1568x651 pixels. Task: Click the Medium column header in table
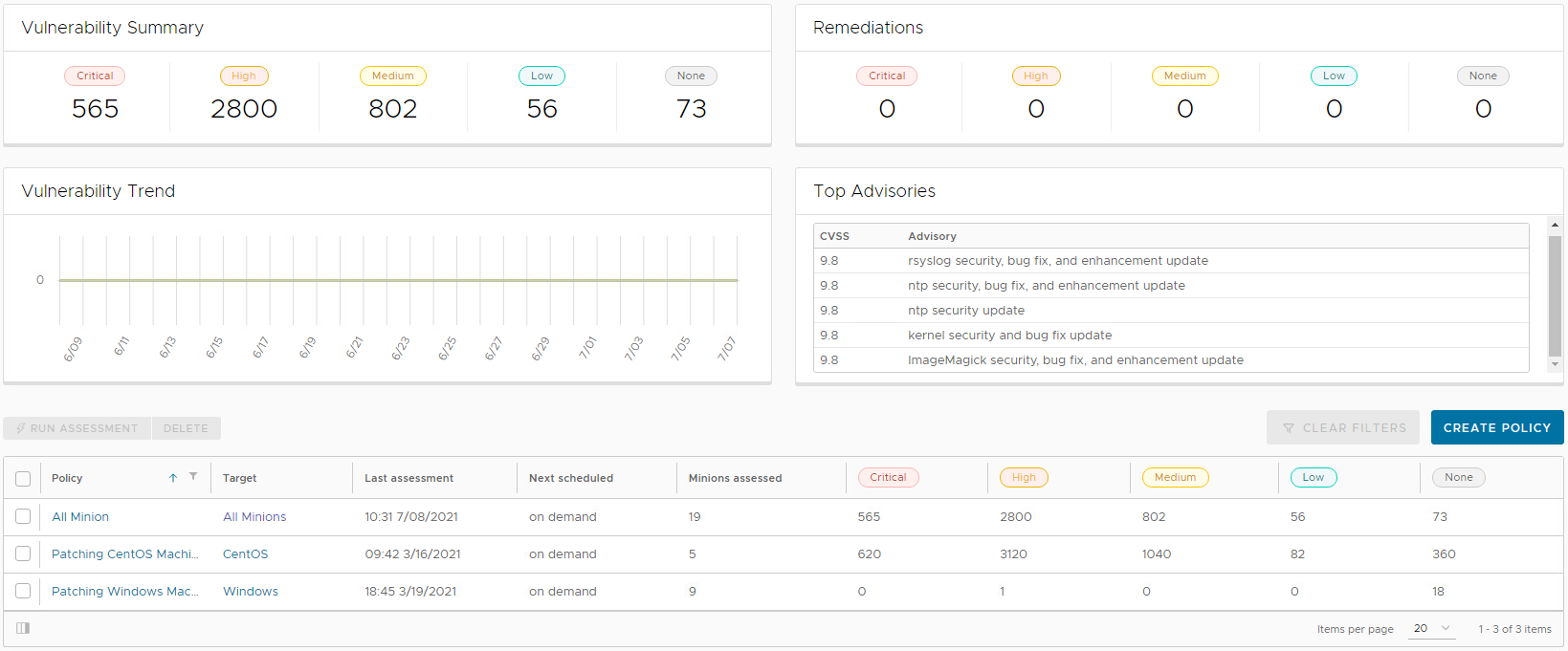[1175, 477]
